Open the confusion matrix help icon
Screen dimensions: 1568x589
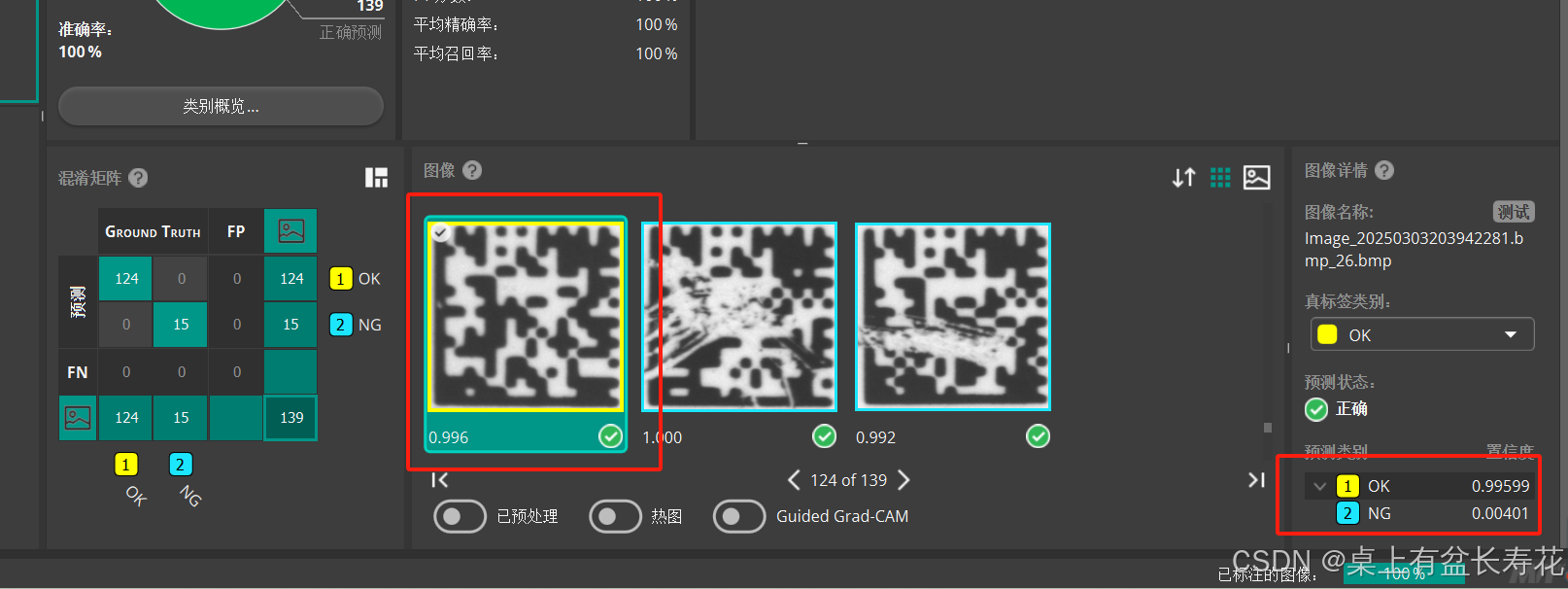[139, 178]
